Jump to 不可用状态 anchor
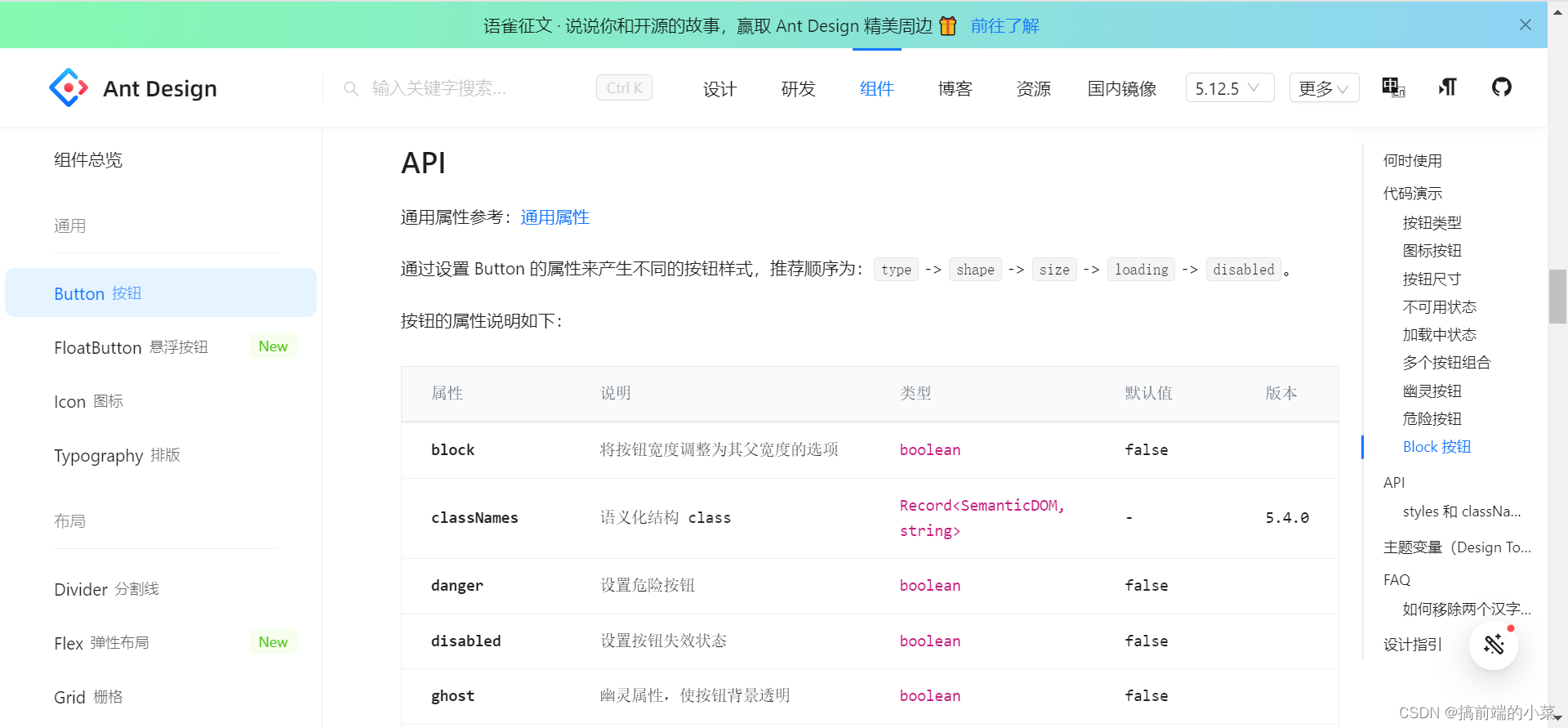Screen dimensions: 1568x728 (x=1439, y=307)
